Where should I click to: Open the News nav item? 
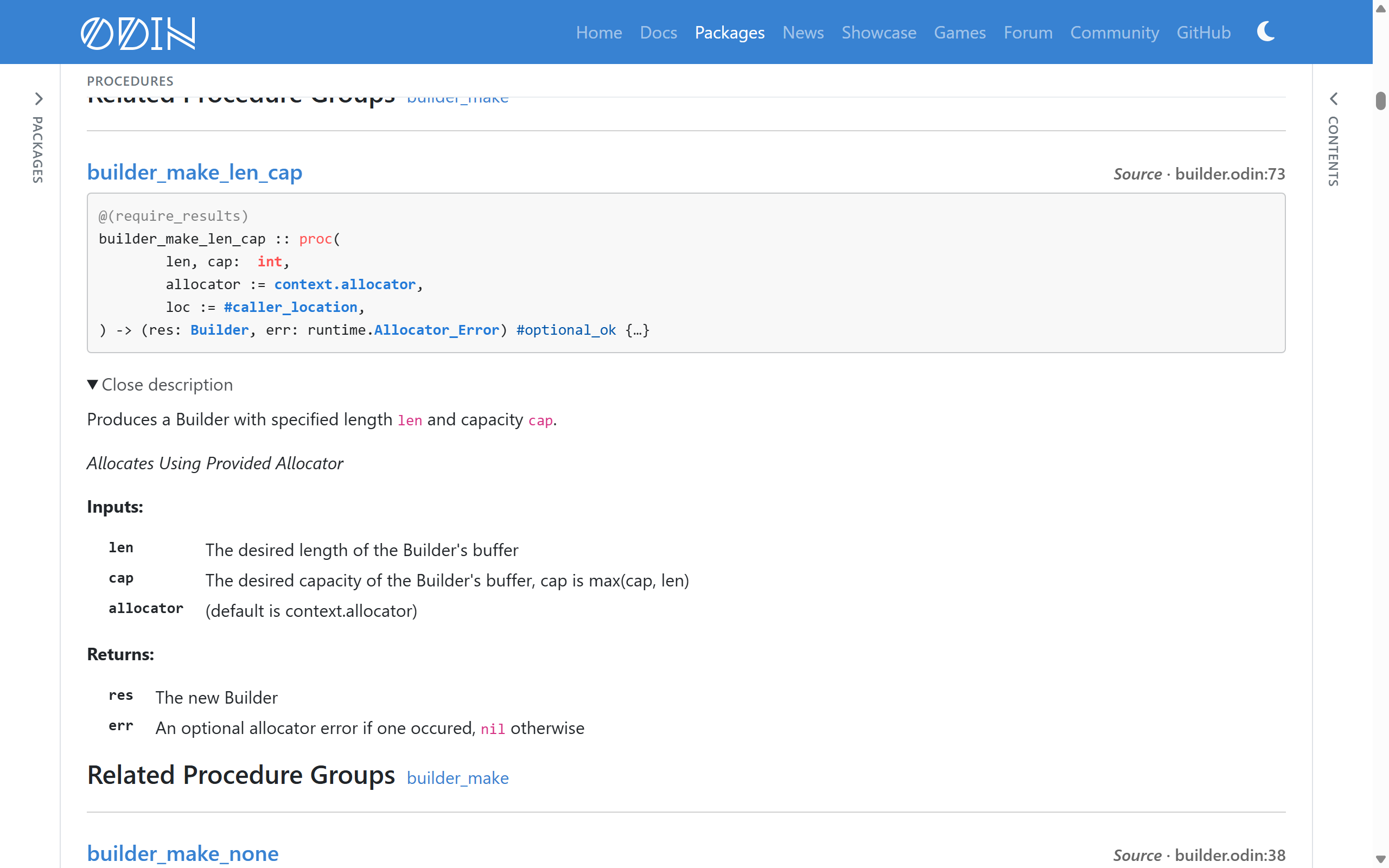click(x=803, y=33)
